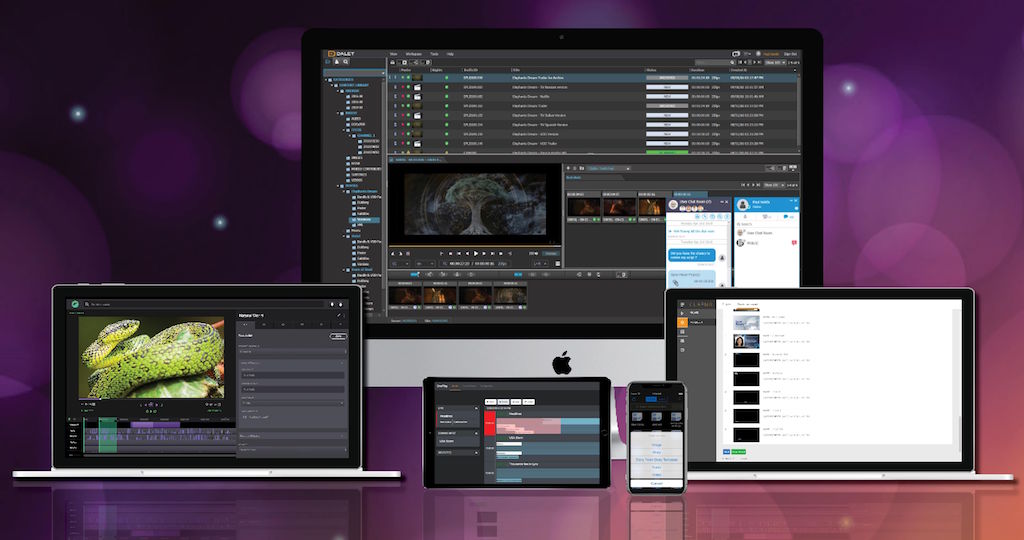Select the Elephants Dream TV Spanish Version row
The height and width of the screenshot is (540, 1024).
592,124
